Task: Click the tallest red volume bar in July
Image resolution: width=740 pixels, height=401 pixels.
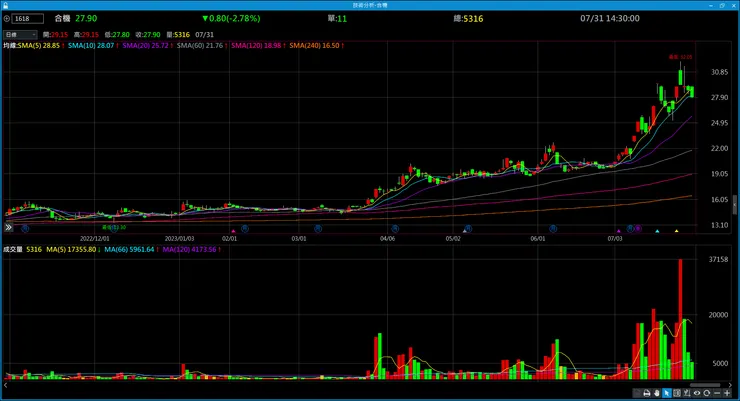Action: [x=680, y=319]
